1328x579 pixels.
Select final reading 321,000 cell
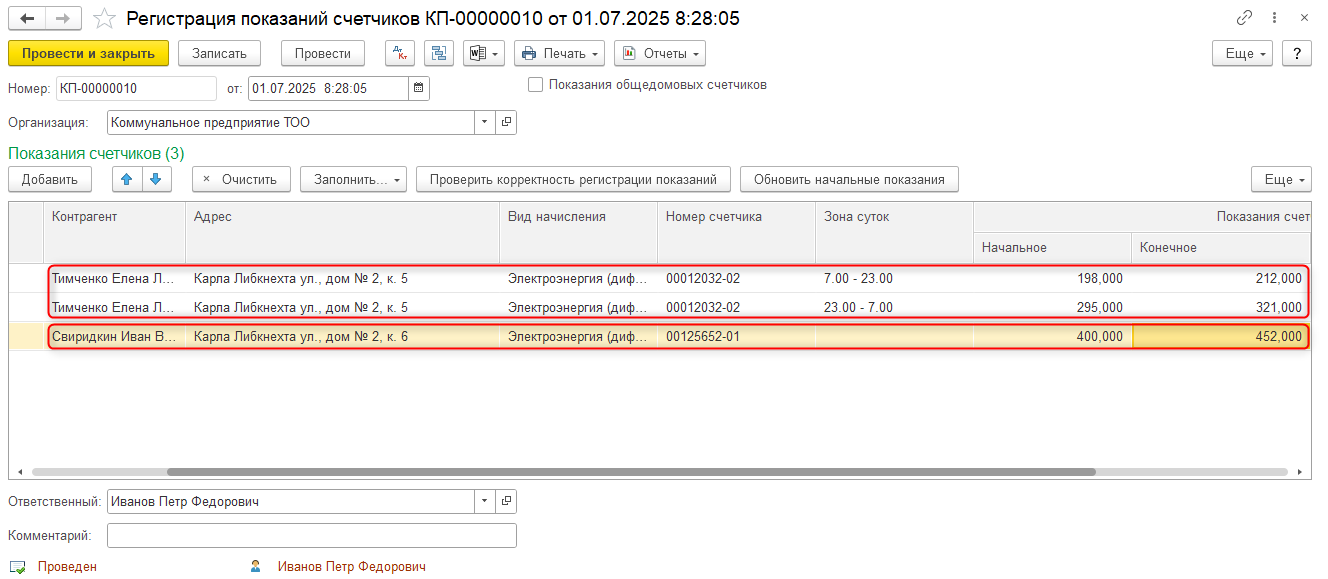(x=1221, y=307)
